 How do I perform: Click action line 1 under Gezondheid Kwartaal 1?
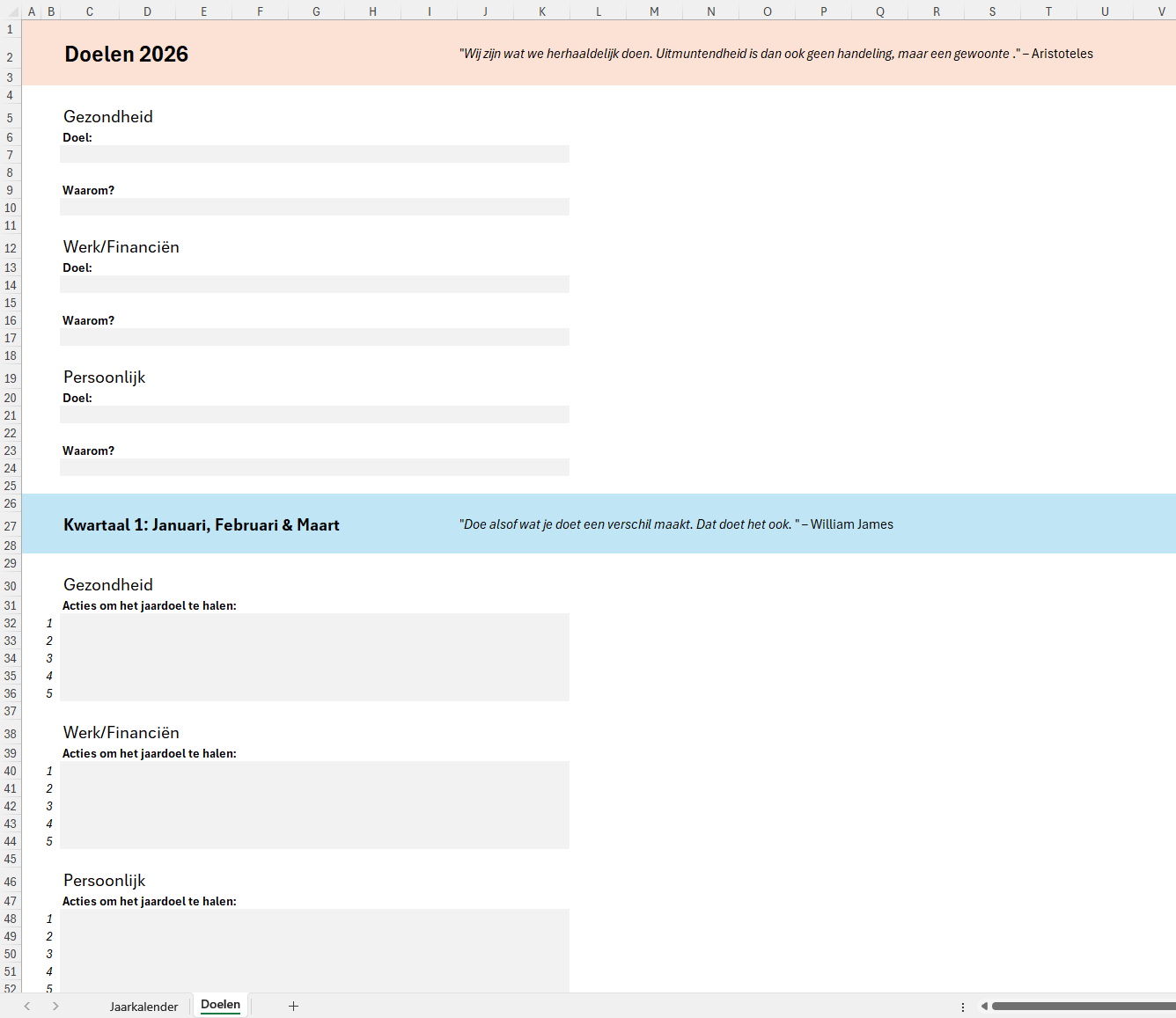tap(314, 622)
